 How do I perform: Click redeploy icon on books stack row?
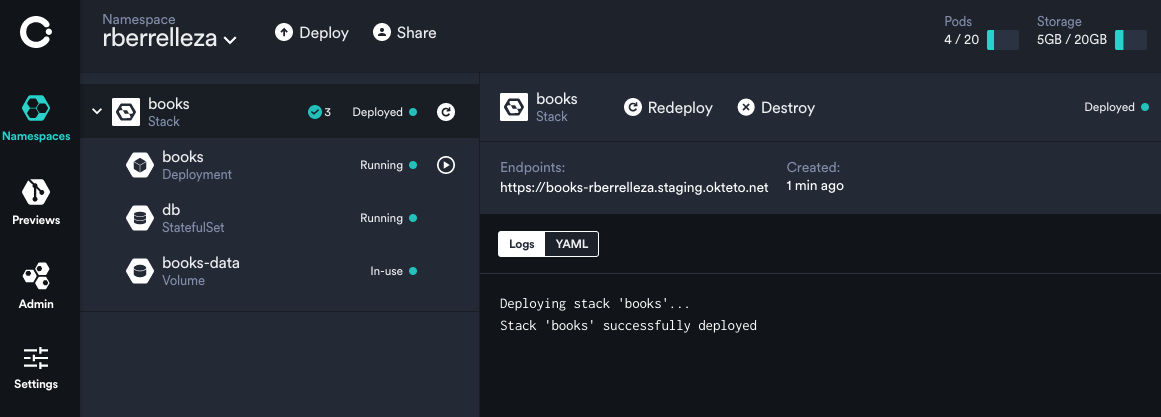click(446, 112)
